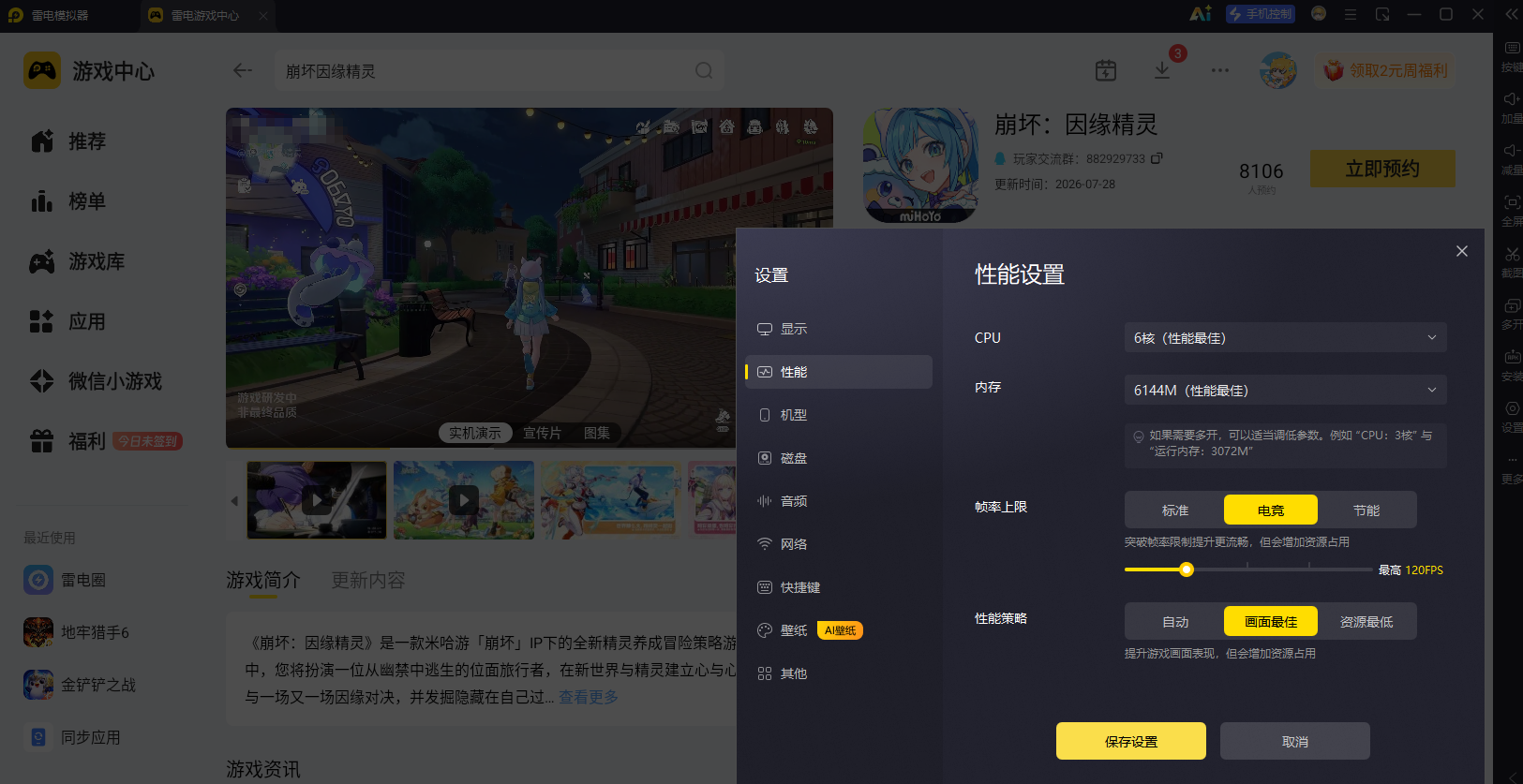Choose 画面最佳 performance strategy
This screenshot has height=784, width=1523.
coord(1271,621)
